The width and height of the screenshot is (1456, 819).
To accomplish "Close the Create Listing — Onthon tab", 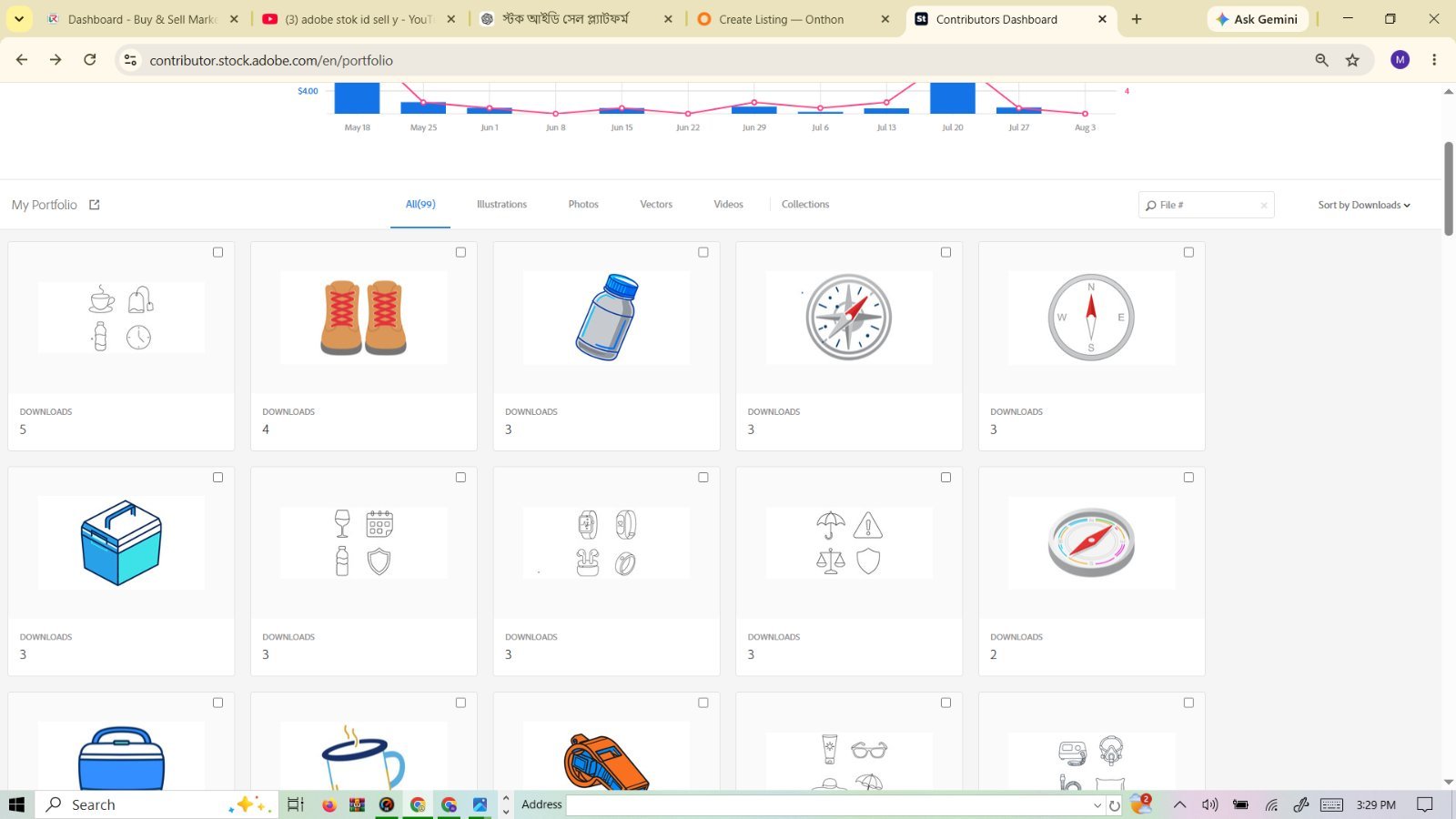I will [x=885, y=19].
